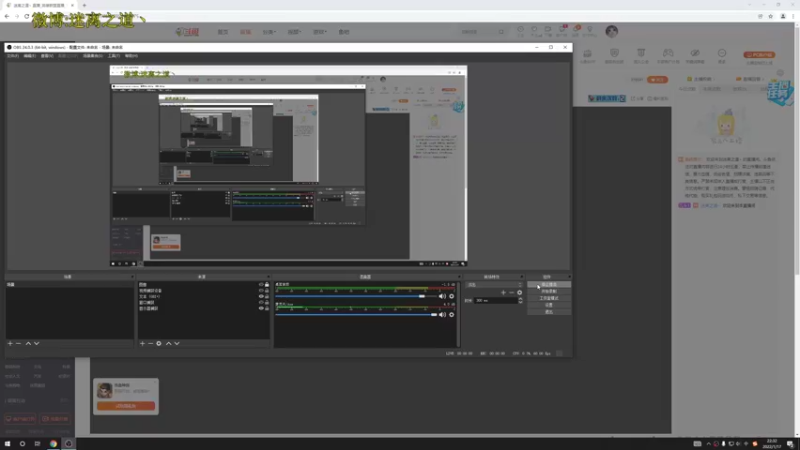This screenshot has width=800, height=450.
Task: Click orange button on the bottom popup card
Action: click(x=126, y=406)
